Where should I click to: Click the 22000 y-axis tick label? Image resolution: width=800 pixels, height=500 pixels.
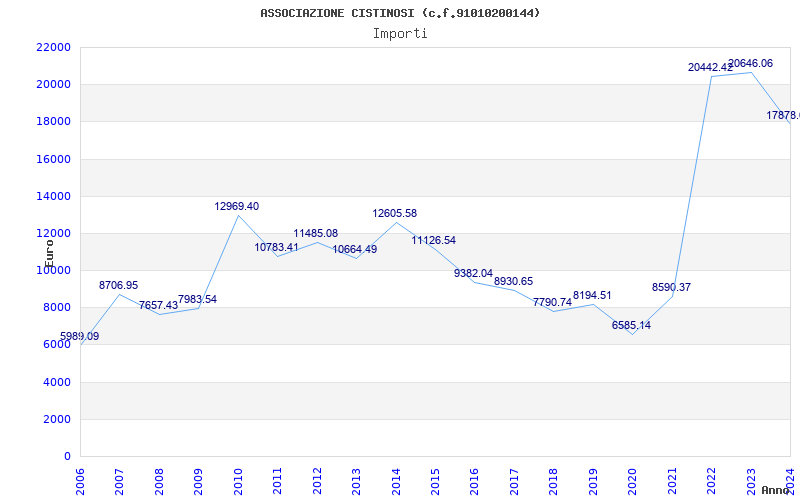coord(53,48)
